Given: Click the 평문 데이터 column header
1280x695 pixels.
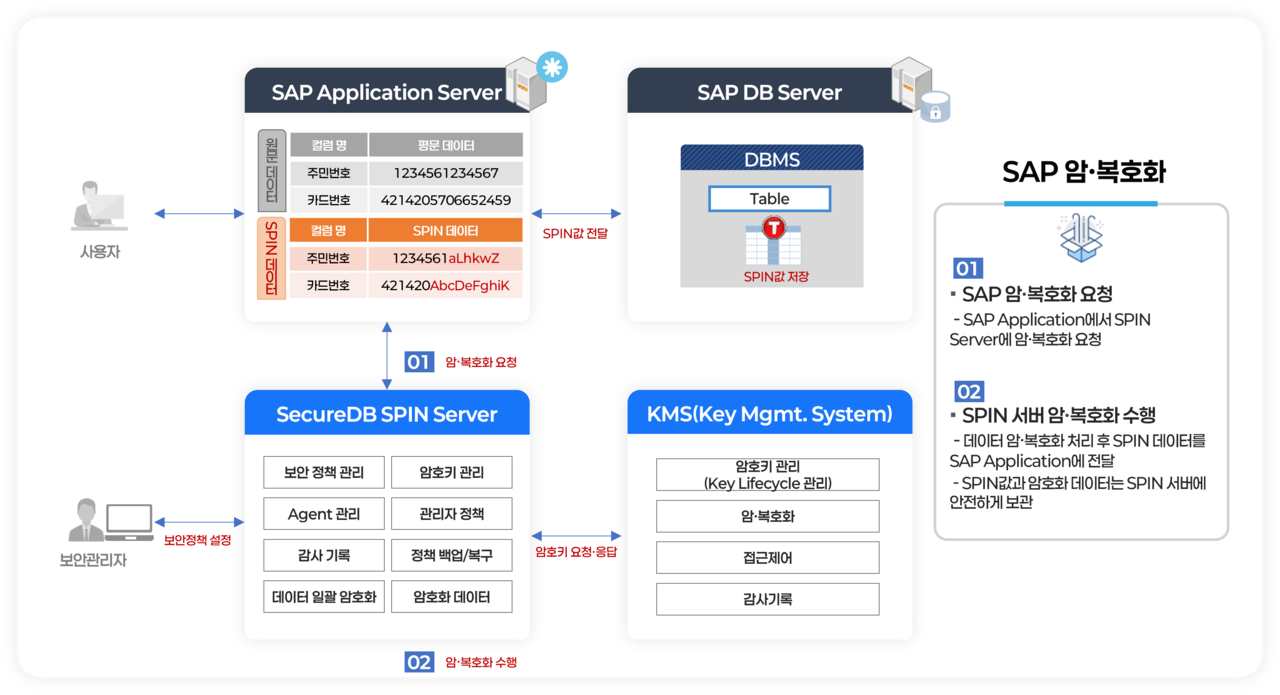Looking at the screenshot, I should coord(446,145).
